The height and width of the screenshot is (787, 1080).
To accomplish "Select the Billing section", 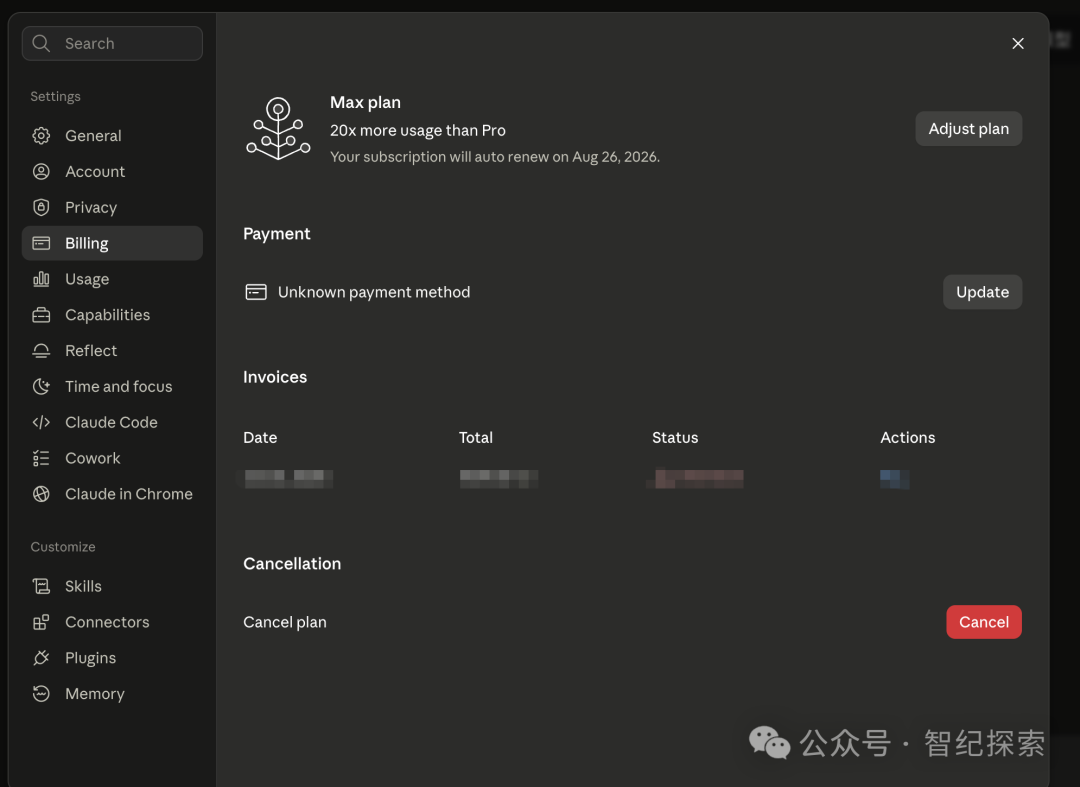I will click(x=112, y=243).
